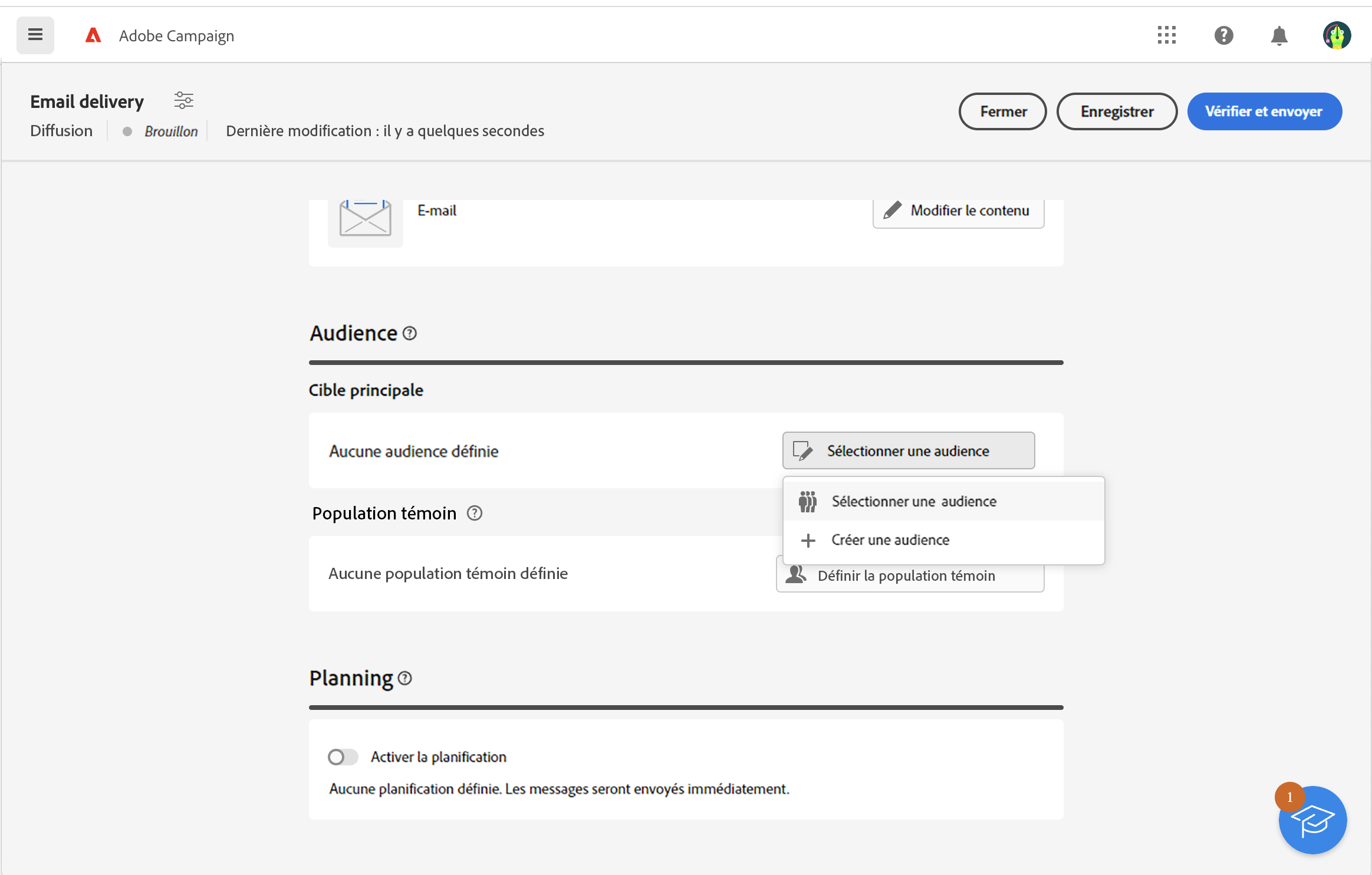Image resolution: width=1372 pixels, height=875 pixels.
Task: Open the apps grid switcher
Action: pos(1166,35)
